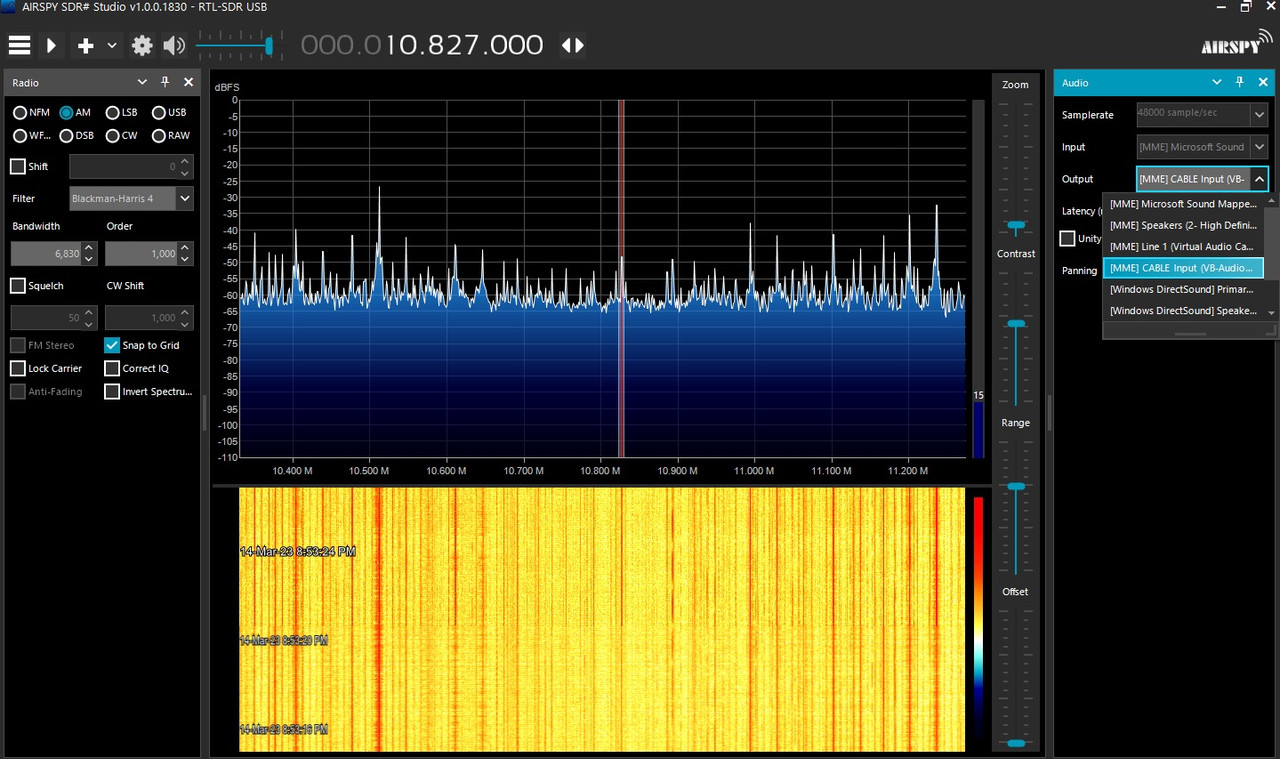Decrease the Order with the down stepper

186,260
